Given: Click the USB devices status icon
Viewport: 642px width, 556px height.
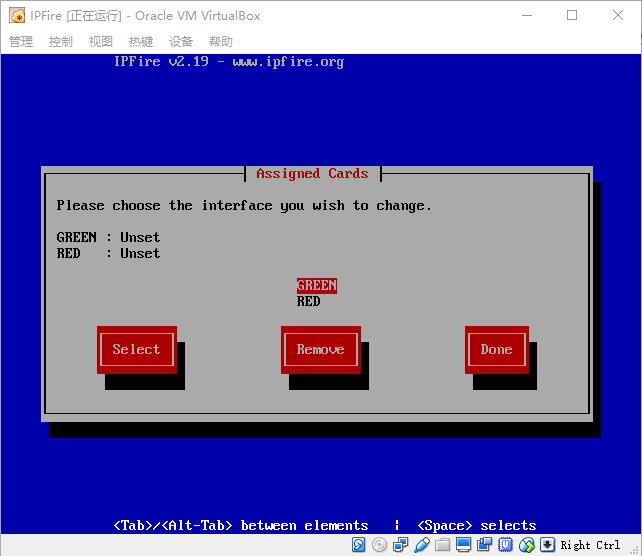Looking at the screenshot, I should tap(421, 545).
